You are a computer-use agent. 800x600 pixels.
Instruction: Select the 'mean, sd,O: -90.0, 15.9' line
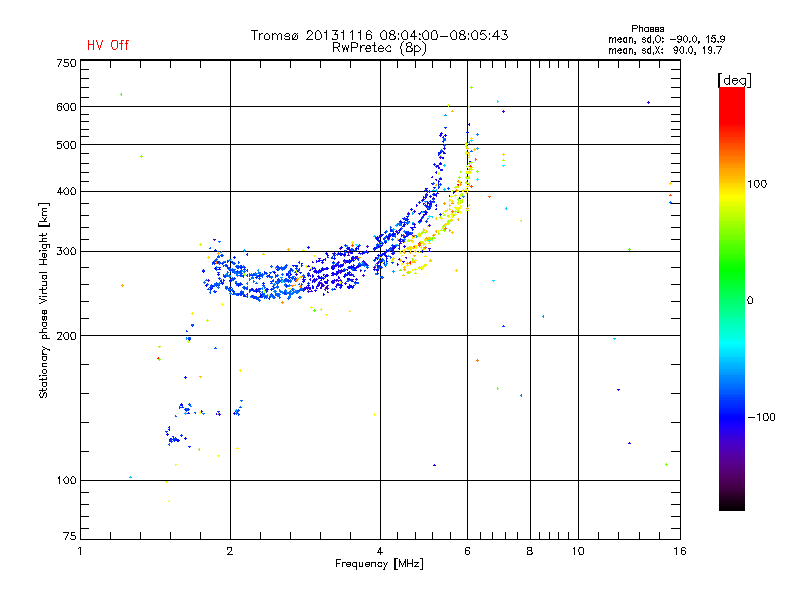coord(666,39)
